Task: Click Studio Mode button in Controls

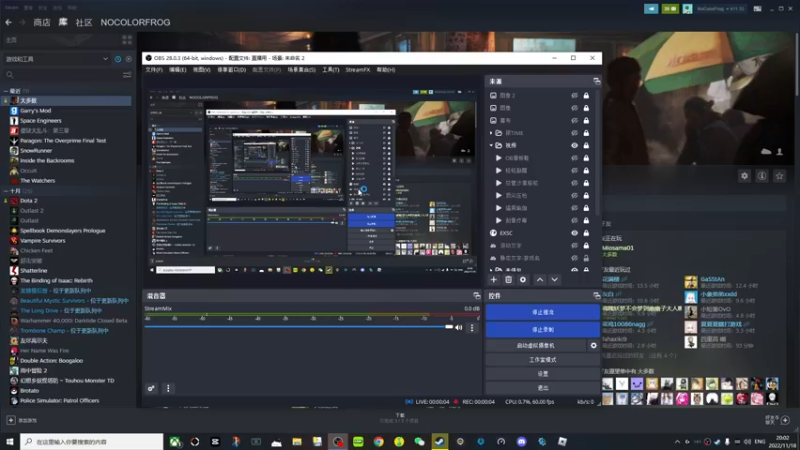Action: point(542,360)
